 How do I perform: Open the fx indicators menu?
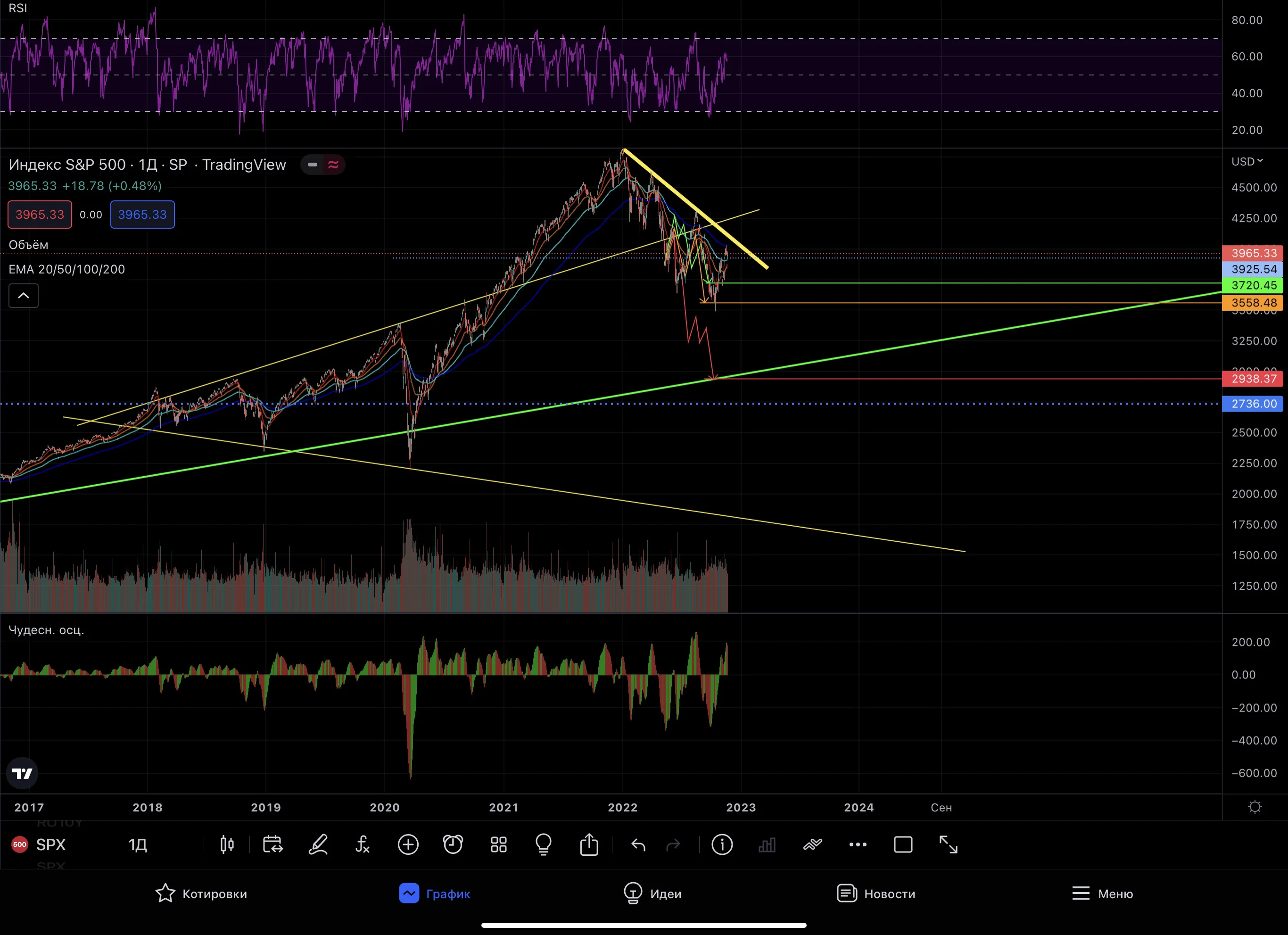(x=363, y=844)
